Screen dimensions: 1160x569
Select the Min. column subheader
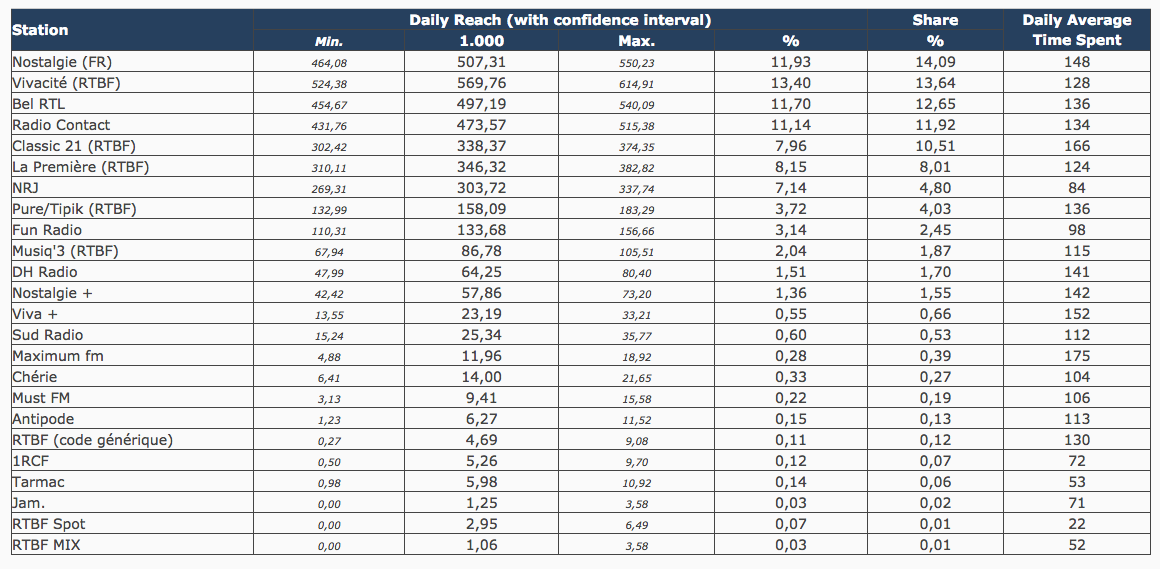[x=328, y=41]
